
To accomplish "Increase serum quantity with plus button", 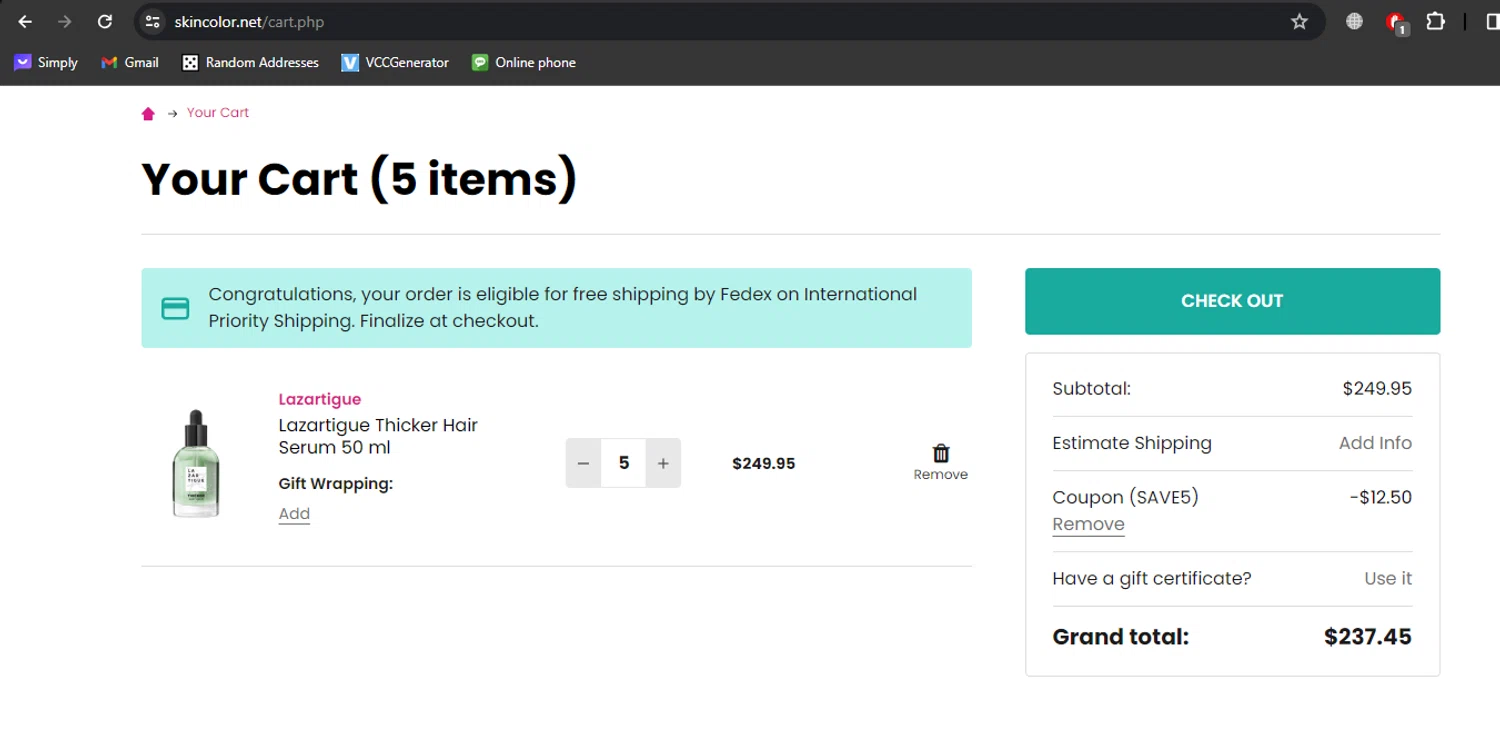I will point(663,463).
